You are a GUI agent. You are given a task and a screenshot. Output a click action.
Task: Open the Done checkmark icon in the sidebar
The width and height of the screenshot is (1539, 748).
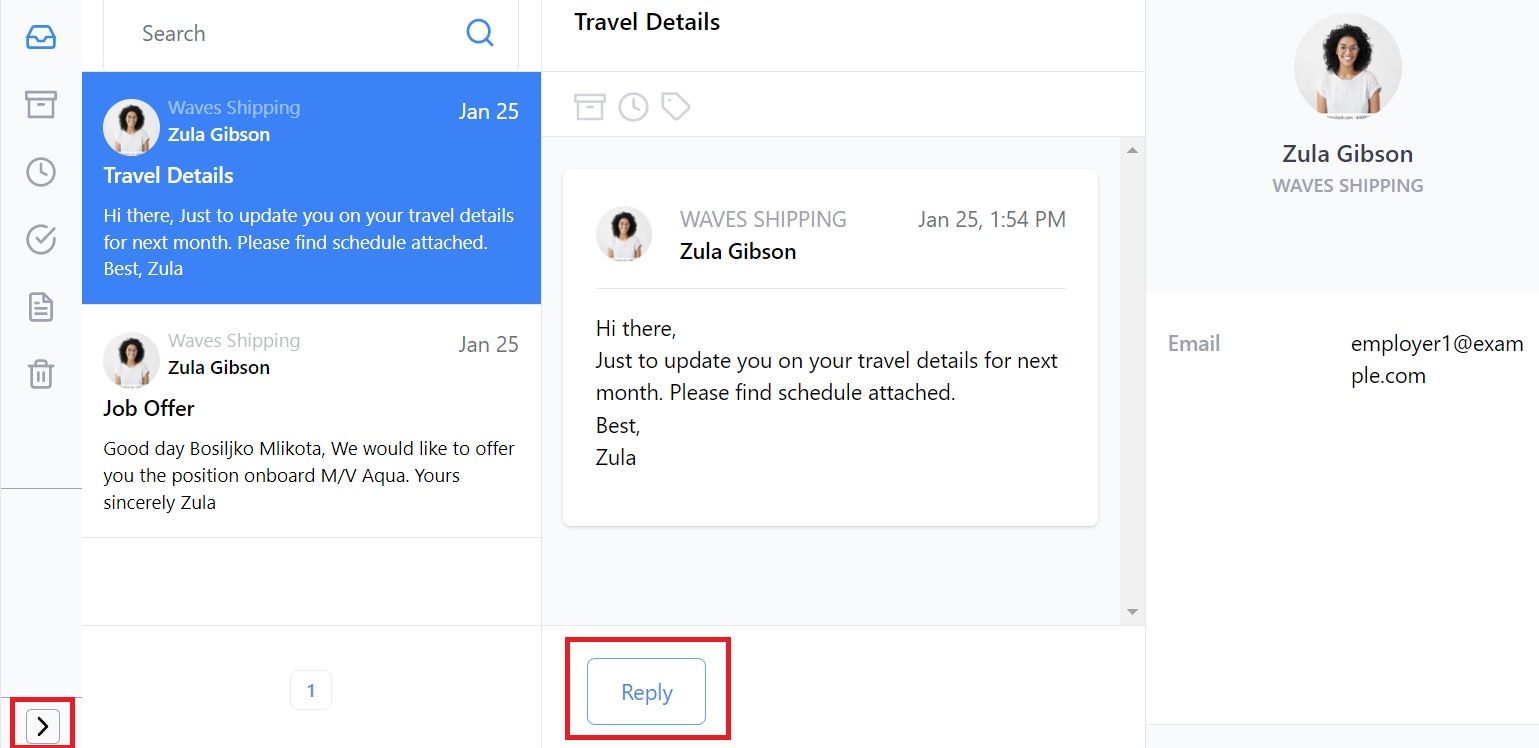click(41, 240)
